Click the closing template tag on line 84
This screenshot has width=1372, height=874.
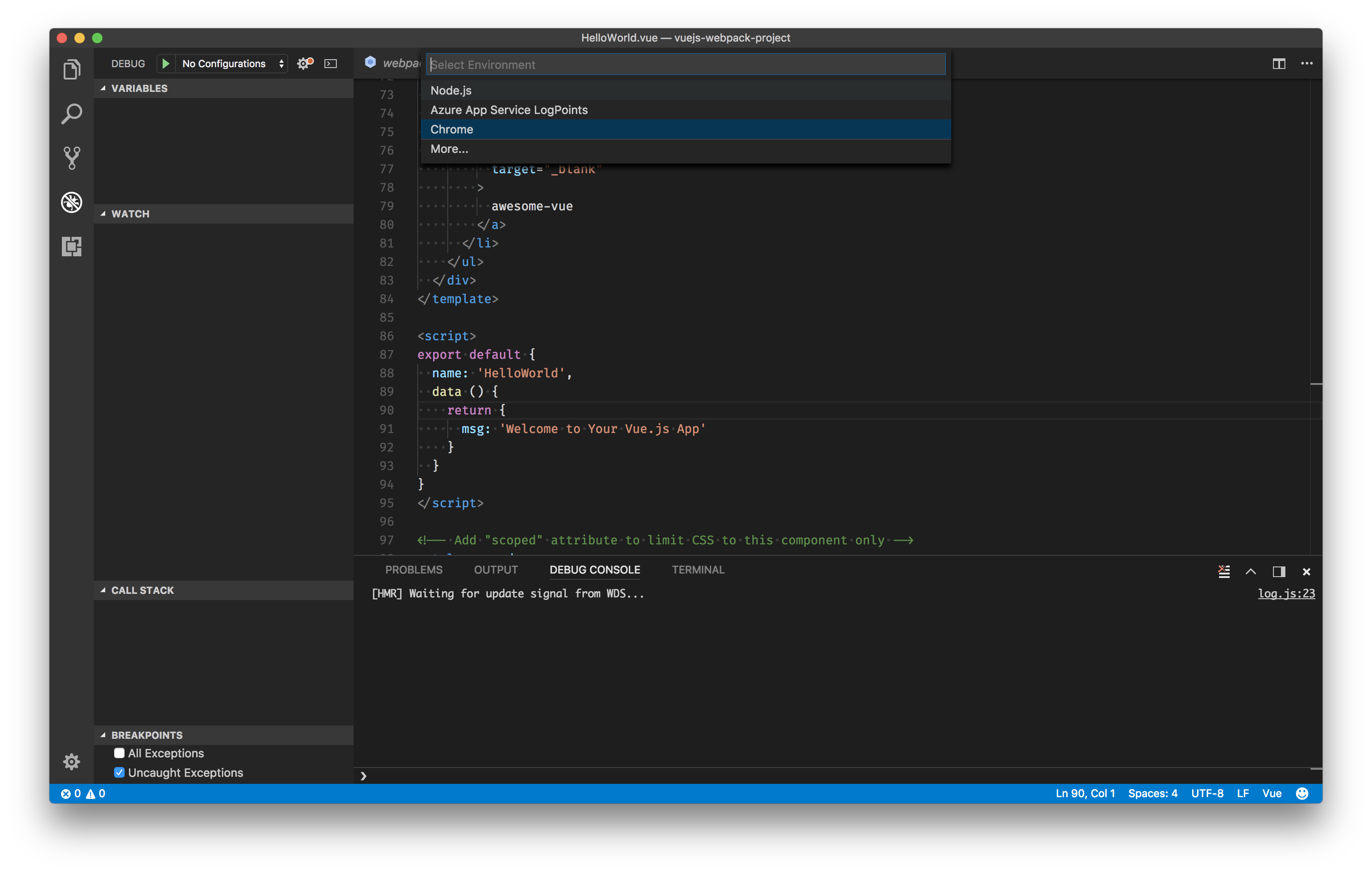point(457,299)
